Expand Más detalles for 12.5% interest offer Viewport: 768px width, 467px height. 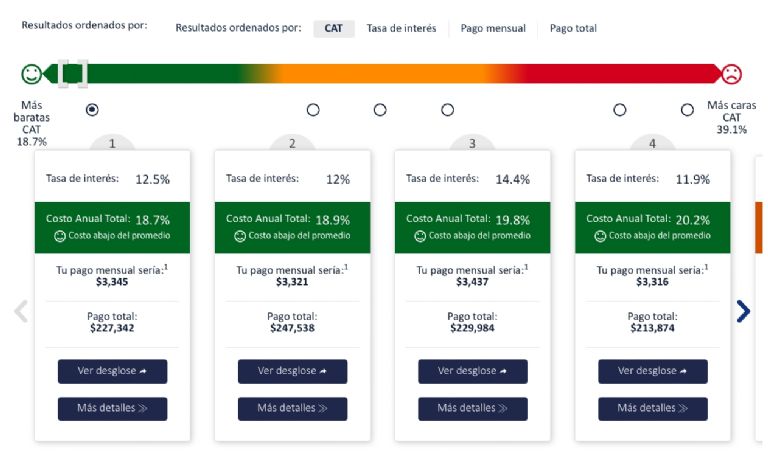(x=112, y=408)
